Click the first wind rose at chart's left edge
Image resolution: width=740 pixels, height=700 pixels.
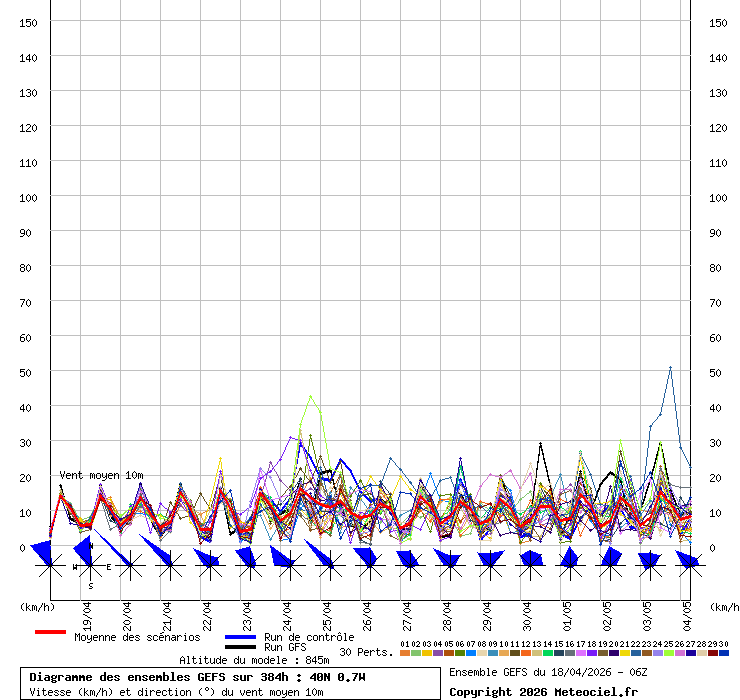[50, 566]
